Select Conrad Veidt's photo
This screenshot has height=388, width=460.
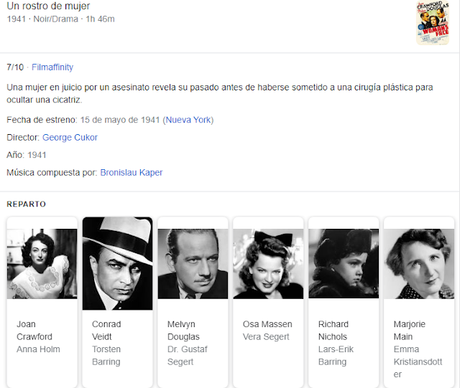118,263
